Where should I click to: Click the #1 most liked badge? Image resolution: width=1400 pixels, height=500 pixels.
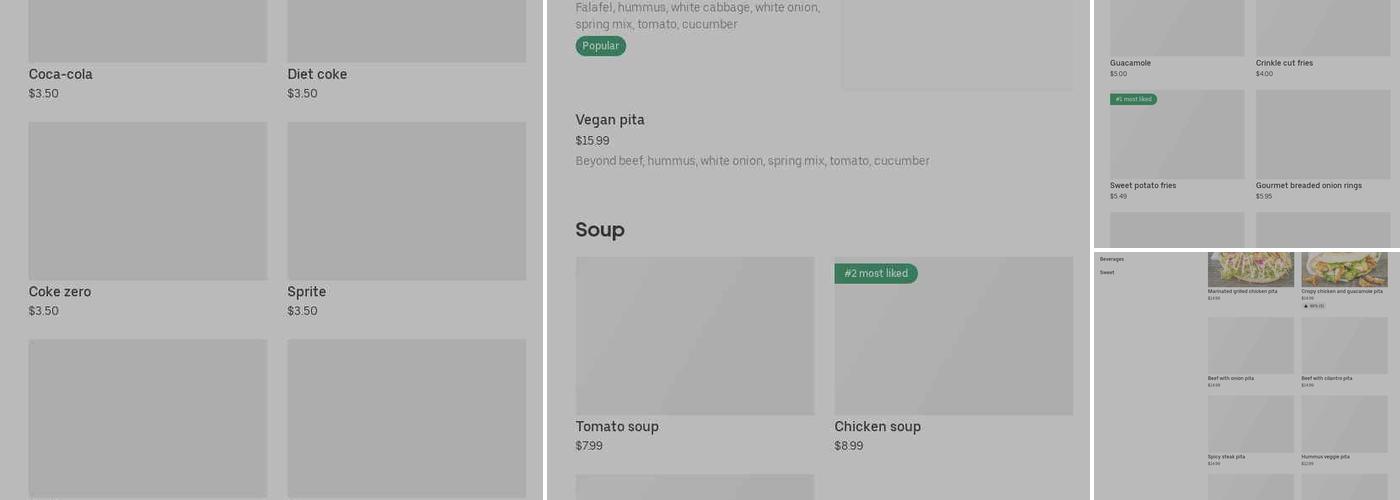(x=1133, y=99)
